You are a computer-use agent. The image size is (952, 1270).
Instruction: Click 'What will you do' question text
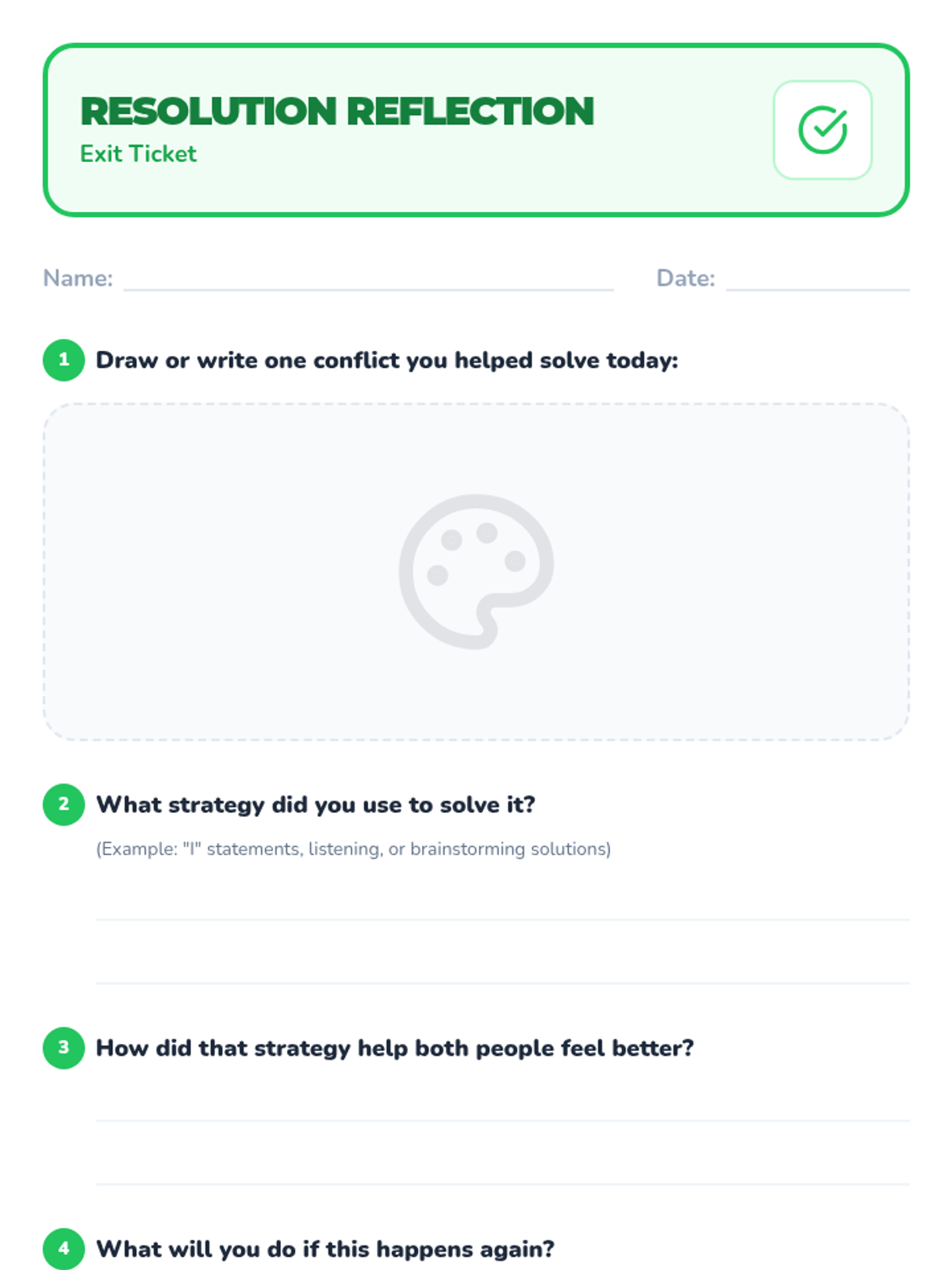(x=324, y=1249)
